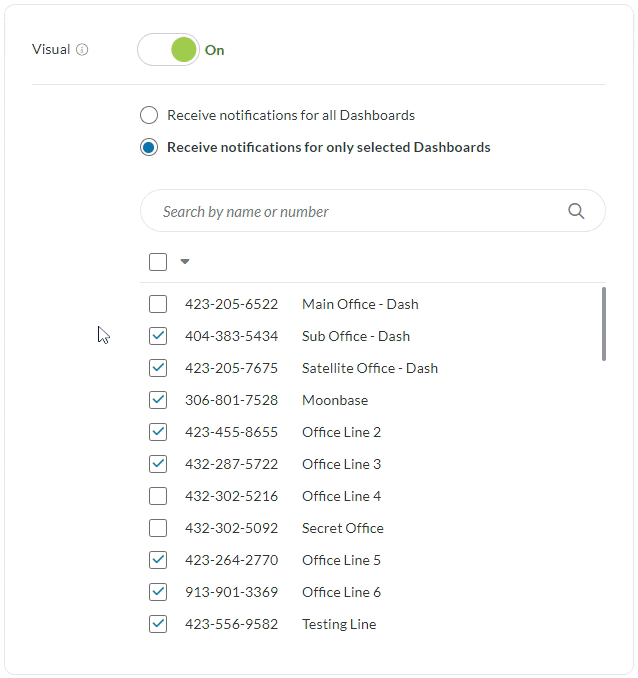Click the info icon next to Visual
The height and width of the screenshot is (678, 638).
click(x=82, y=49)
